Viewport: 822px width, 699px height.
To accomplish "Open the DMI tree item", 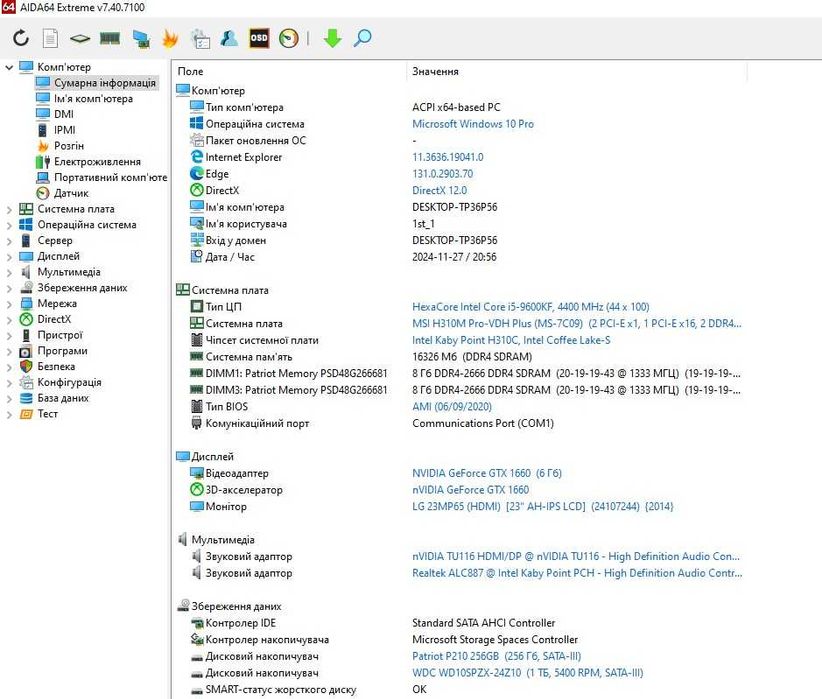I will (x=63, y=114).
